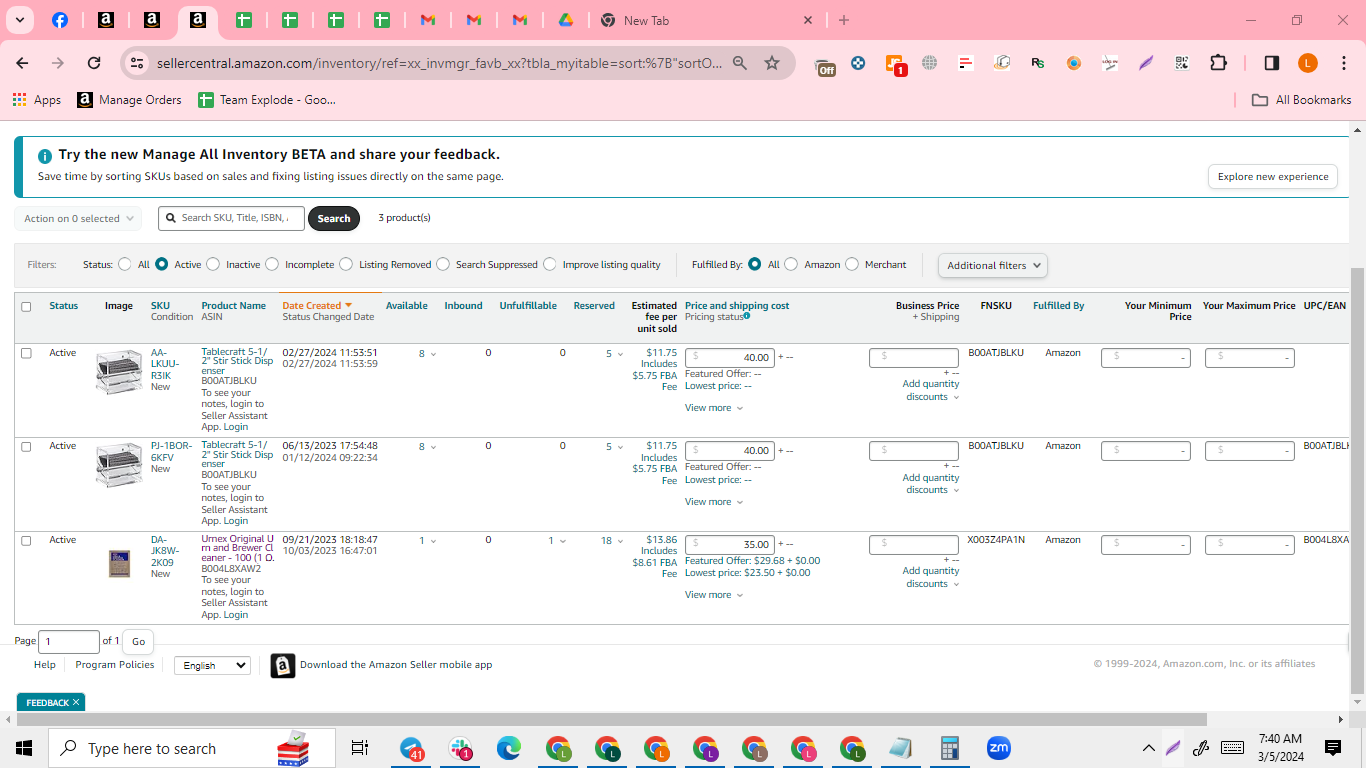Open the Help link in the footer
This screenshot has width=1366, height=768.
click(45, 665)
